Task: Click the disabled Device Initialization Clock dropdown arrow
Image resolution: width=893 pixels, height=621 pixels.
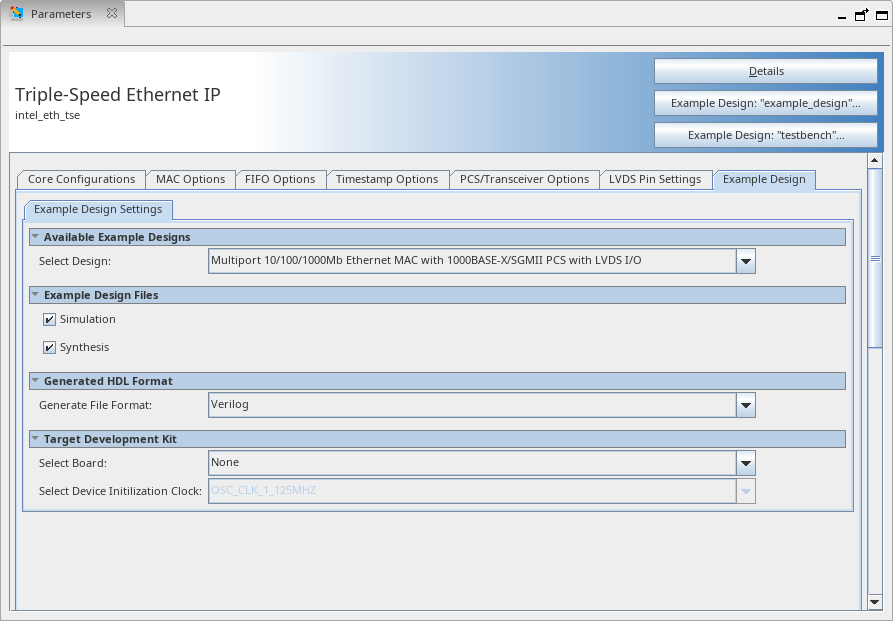Action: click(x=745, y=491)
